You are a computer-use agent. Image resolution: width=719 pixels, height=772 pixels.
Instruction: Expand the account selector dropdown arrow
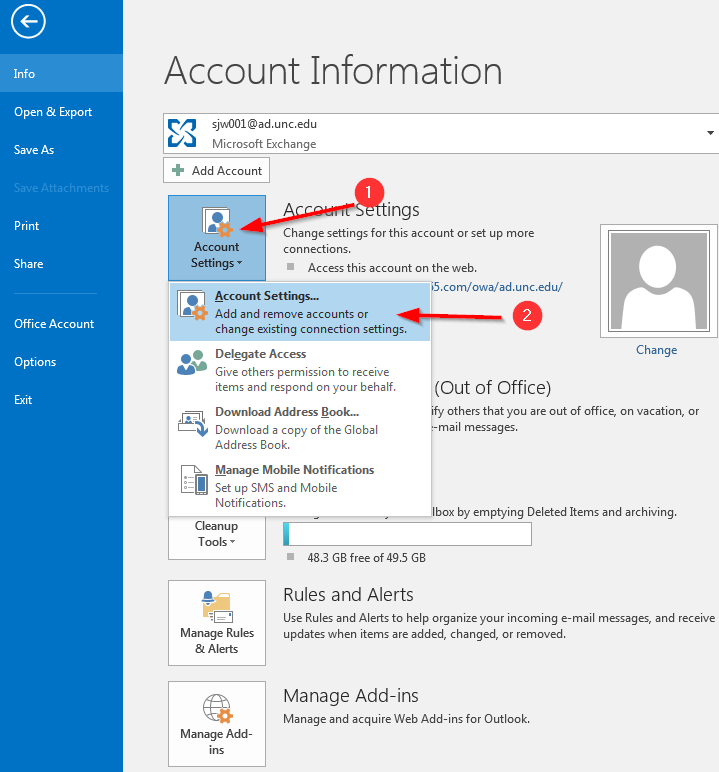point(710,133)
